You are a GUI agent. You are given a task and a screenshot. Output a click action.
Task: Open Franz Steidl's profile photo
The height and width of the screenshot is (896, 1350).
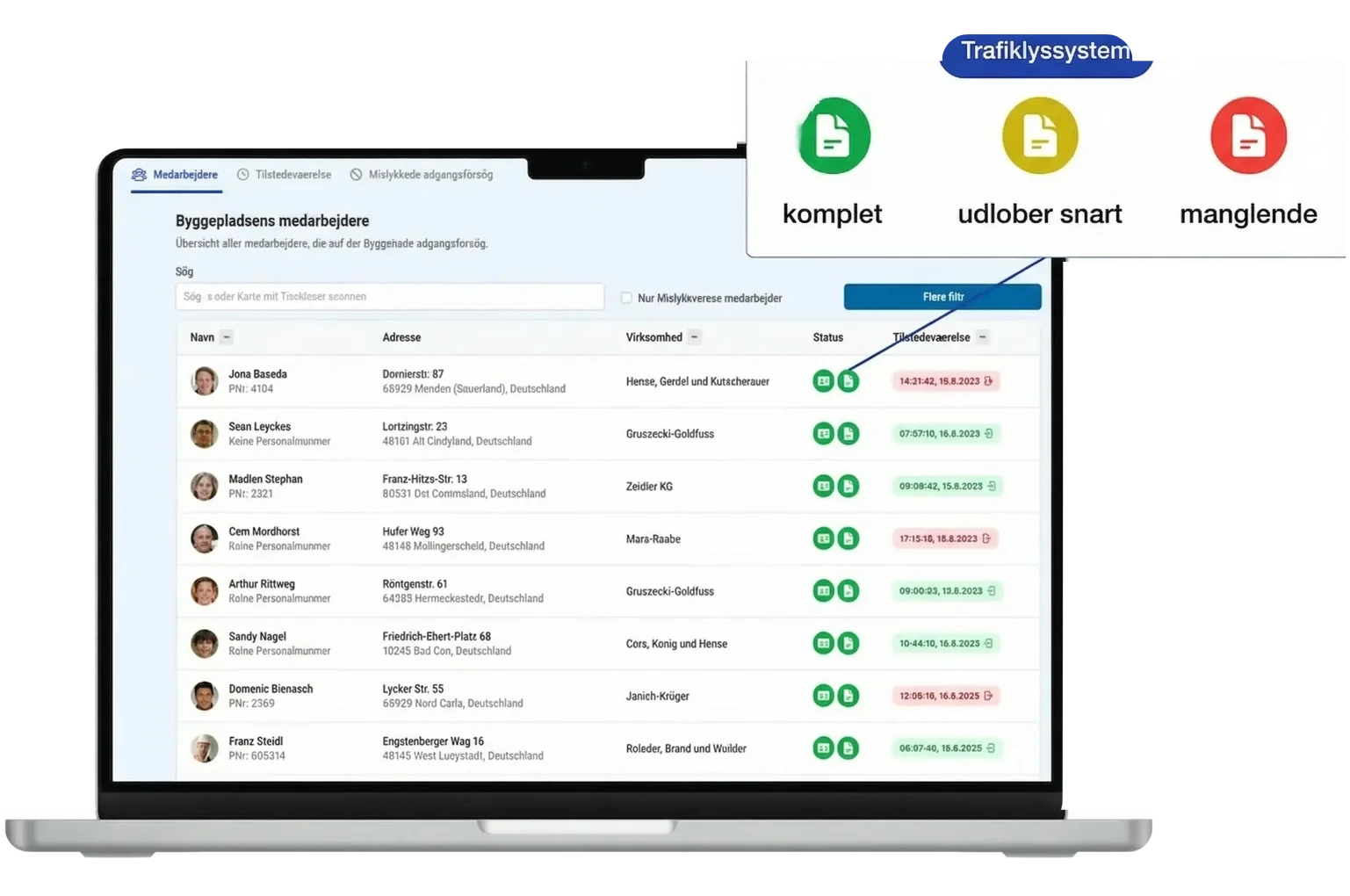(x=205, y=748)
